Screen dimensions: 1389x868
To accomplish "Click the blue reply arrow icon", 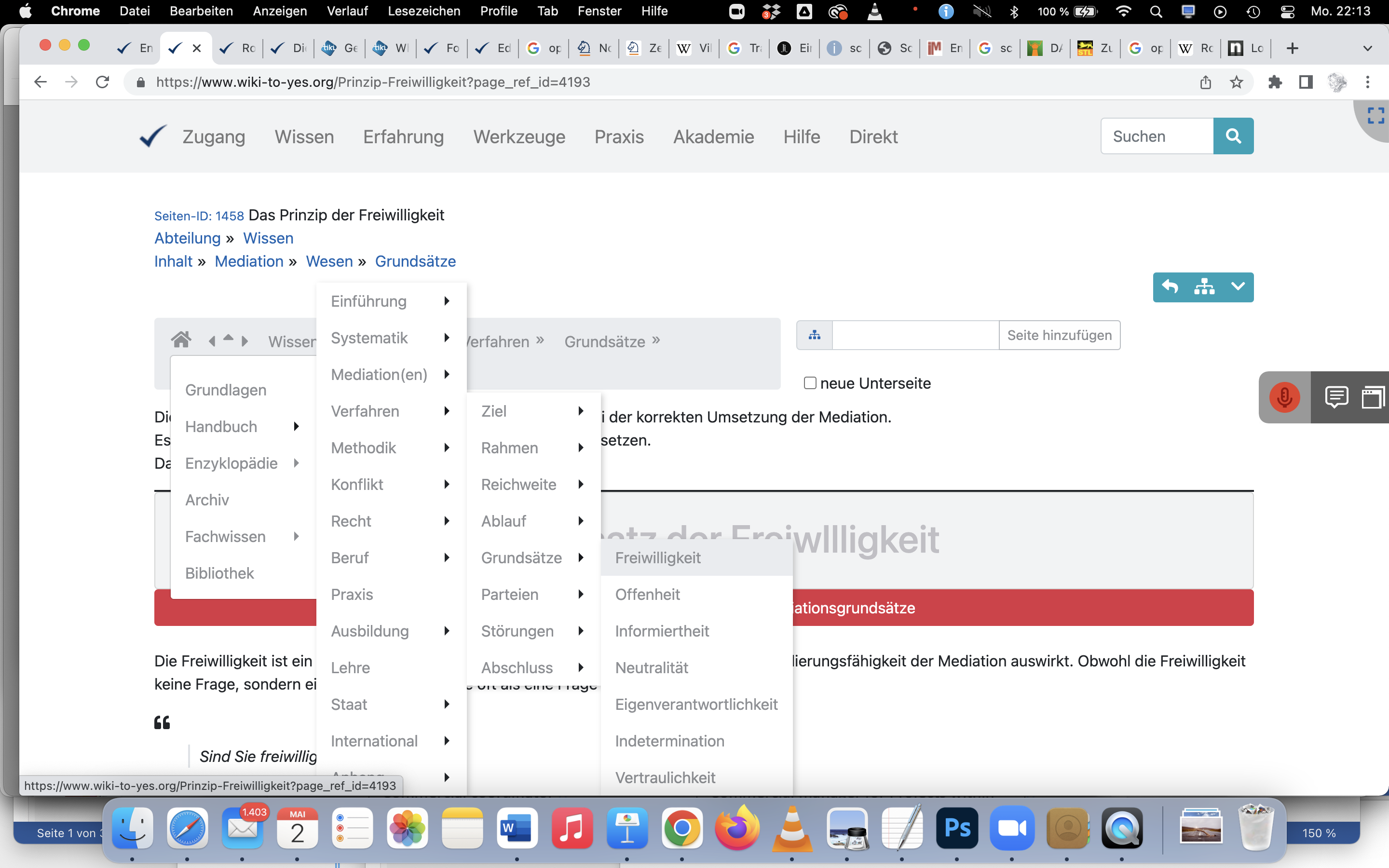I will 1170,286.
